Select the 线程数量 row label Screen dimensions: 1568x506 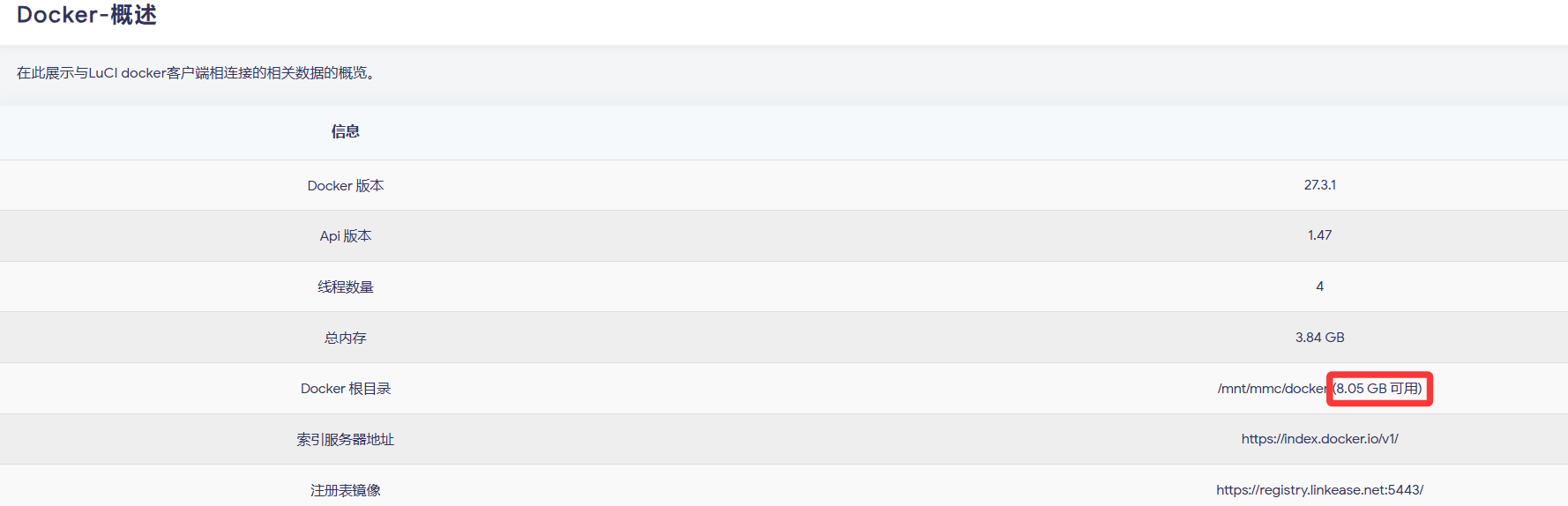coord(345,287)
